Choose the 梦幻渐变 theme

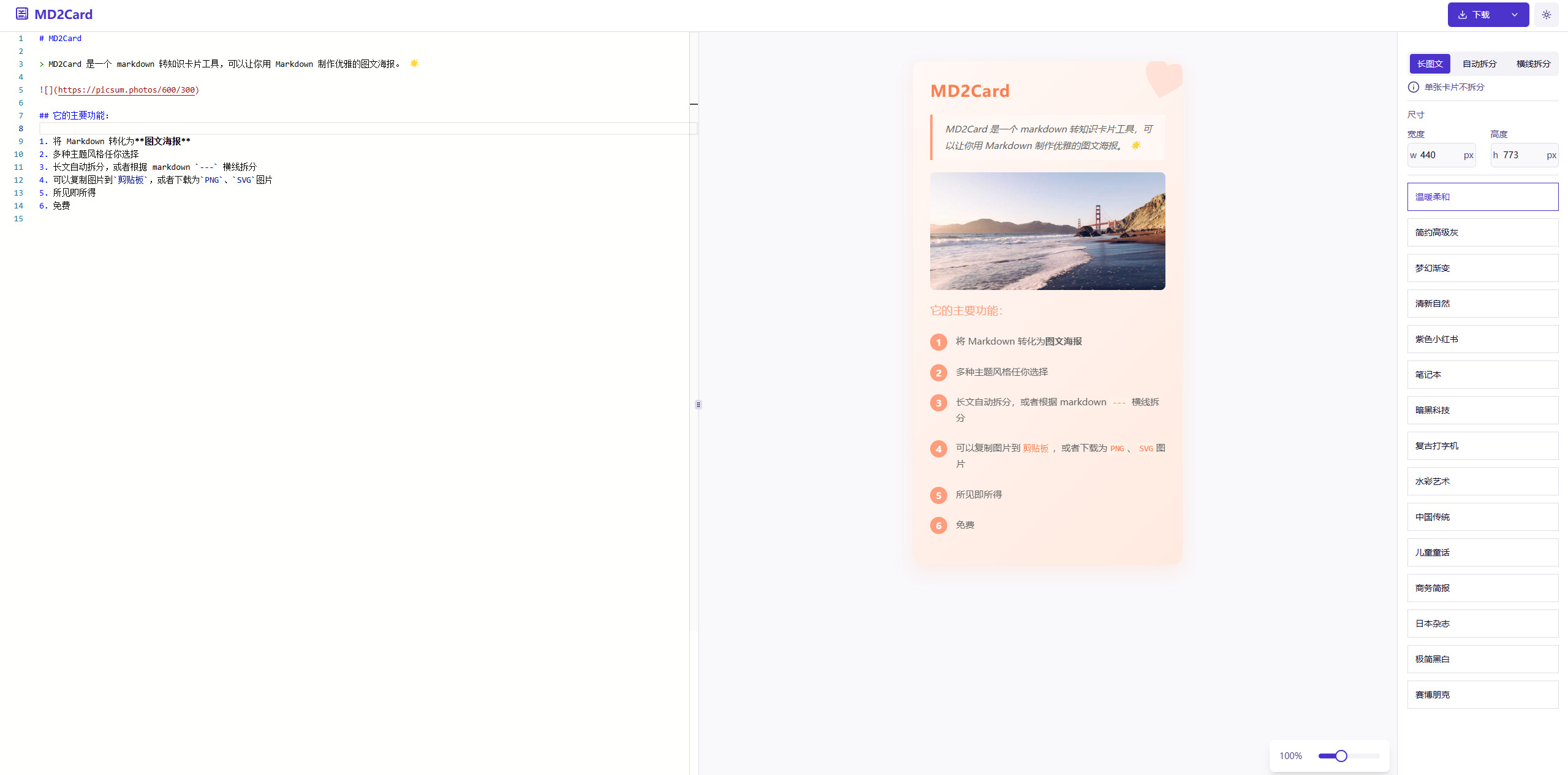(x=1482, y=268)
